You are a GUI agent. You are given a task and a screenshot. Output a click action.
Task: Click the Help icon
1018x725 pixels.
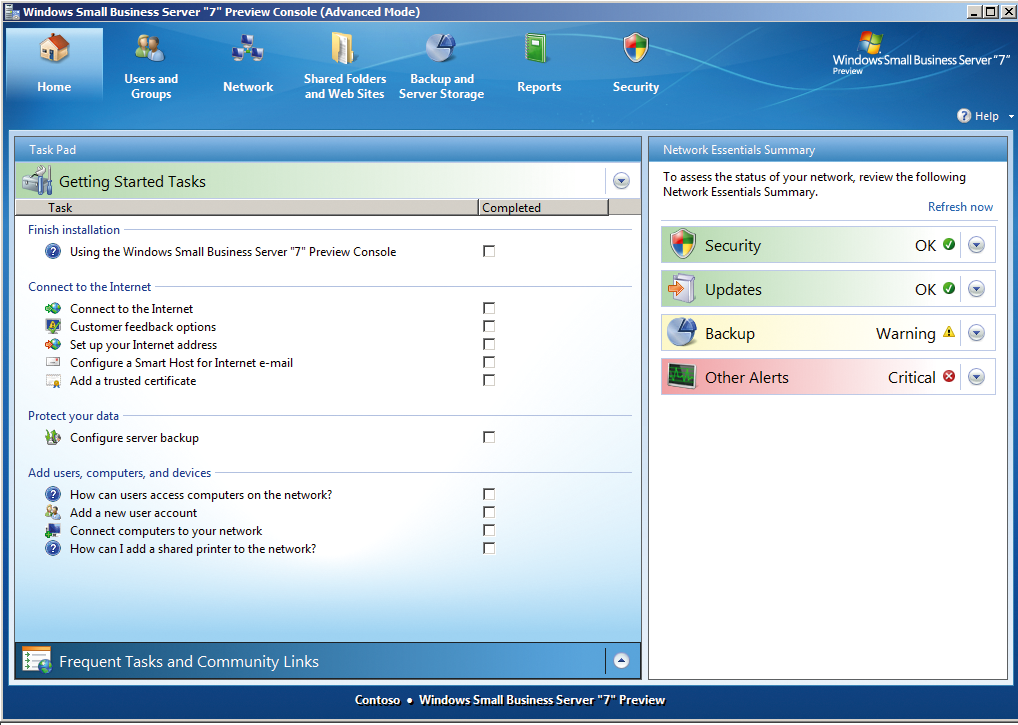962,116
